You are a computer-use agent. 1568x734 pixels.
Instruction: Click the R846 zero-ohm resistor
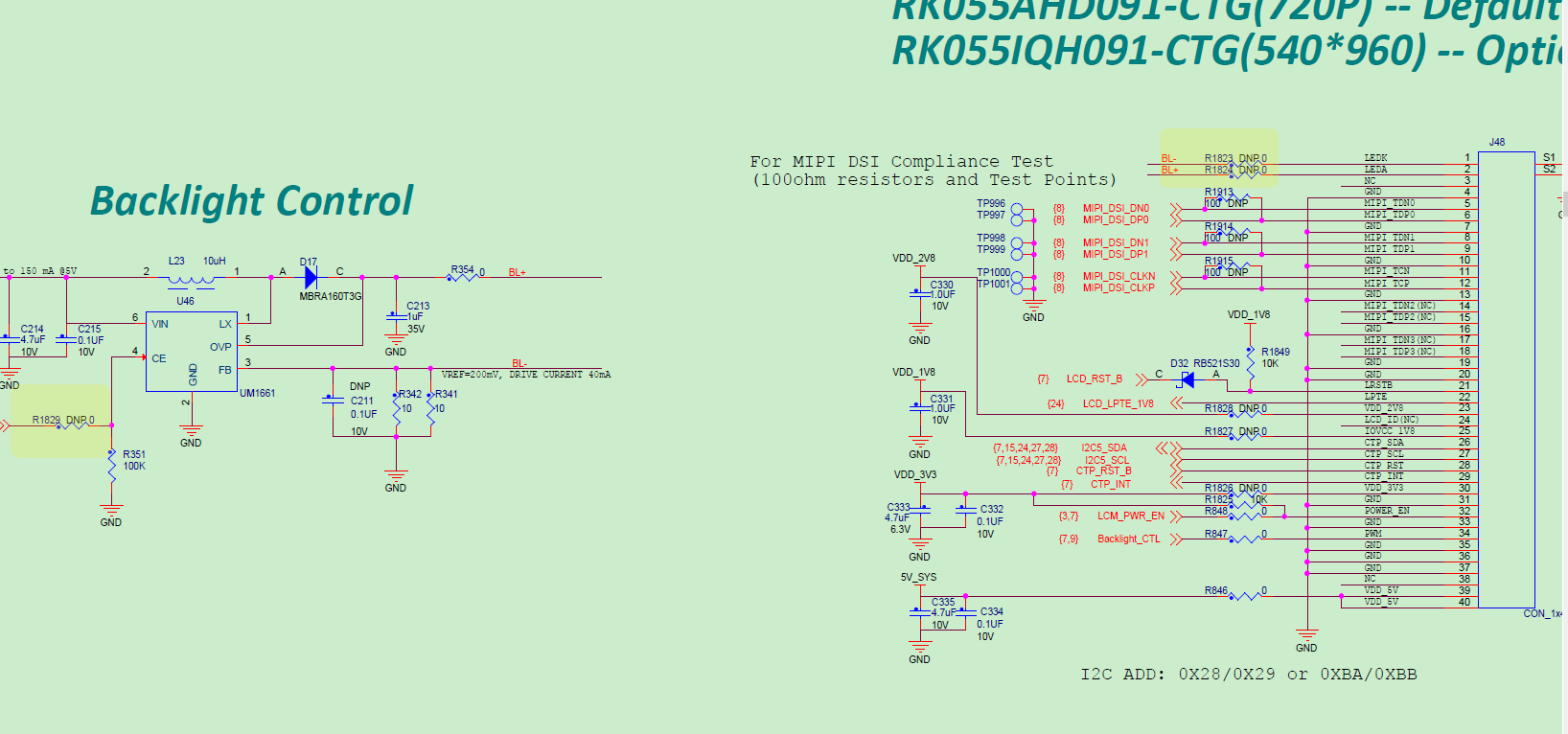click(x=1244, y=596)
